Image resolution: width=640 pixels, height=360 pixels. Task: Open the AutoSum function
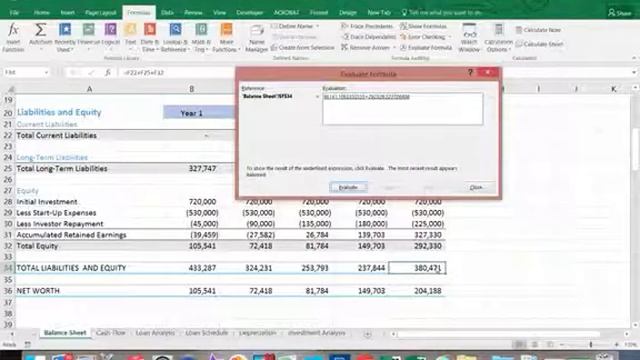tap(40, 37)
